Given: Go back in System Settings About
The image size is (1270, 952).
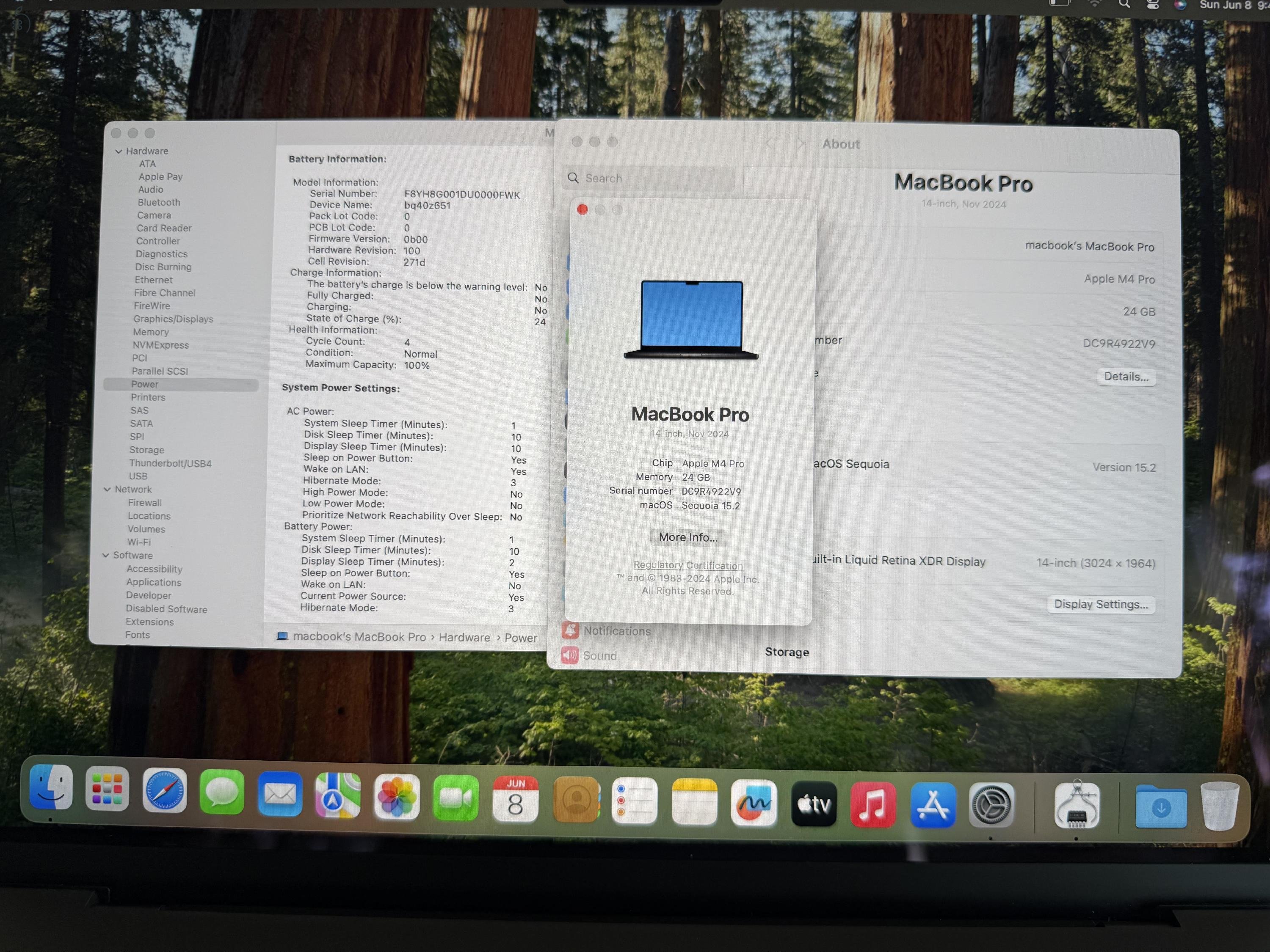Looking at the screenshot, I should click(x=769, y=143).
